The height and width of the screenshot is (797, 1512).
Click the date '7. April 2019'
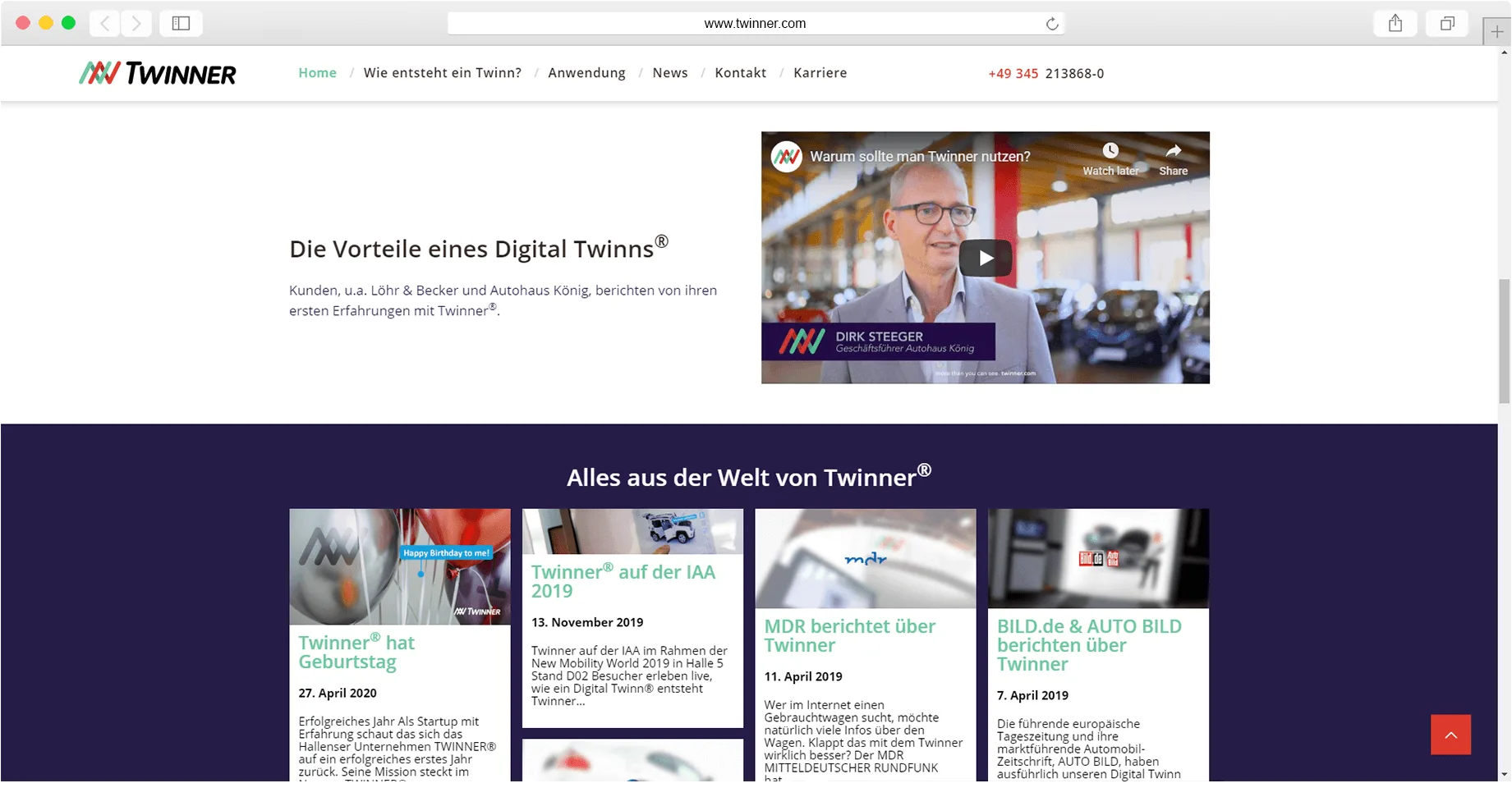click(x=1032, y=696)
